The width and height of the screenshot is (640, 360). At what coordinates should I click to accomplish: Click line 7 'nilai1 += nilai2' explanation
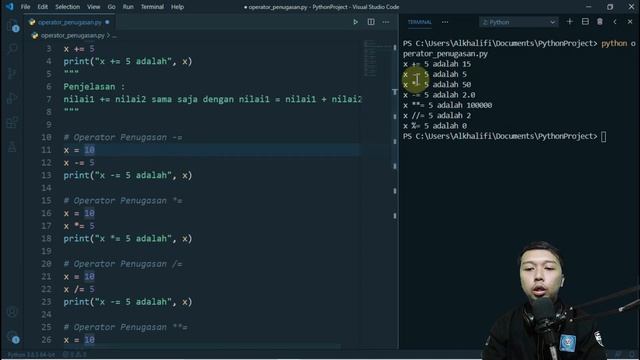pyautogui.click(x=213, y=99)
